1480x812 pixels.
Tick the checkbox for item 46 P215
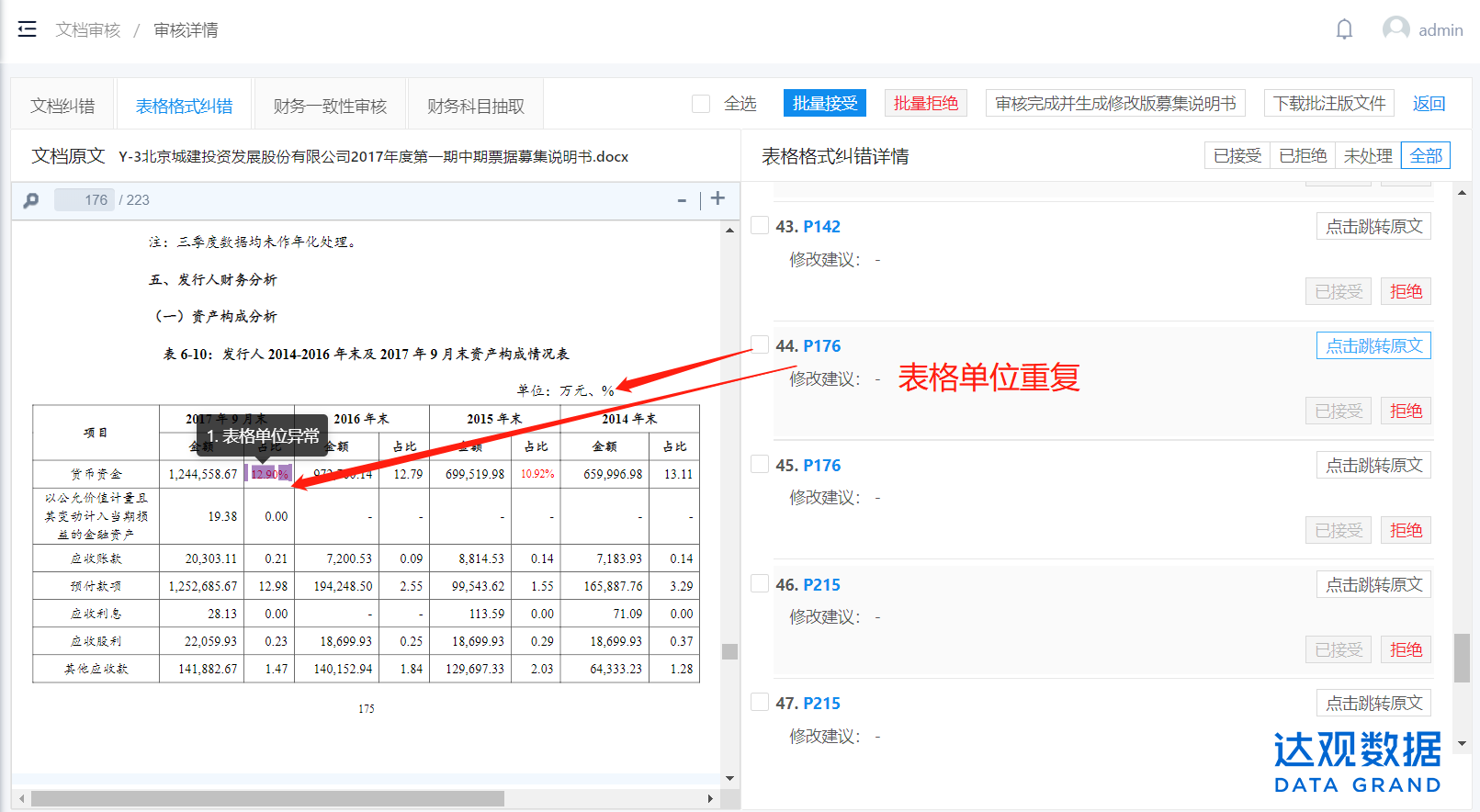tap(760, 583)
